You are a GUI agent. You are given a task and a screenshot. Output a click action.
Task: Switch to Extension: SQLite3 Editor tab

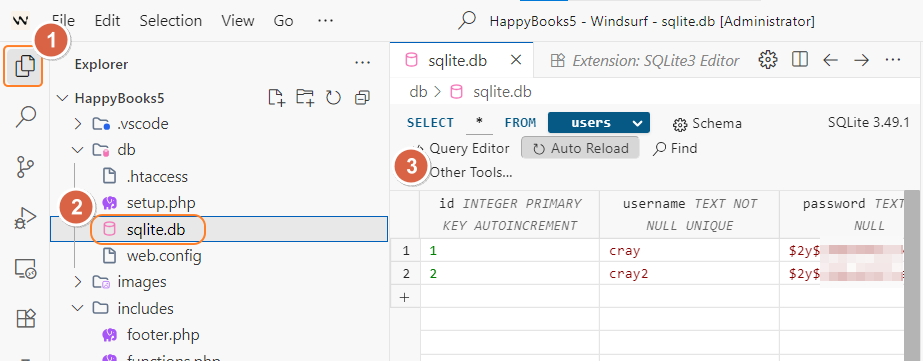643,61
